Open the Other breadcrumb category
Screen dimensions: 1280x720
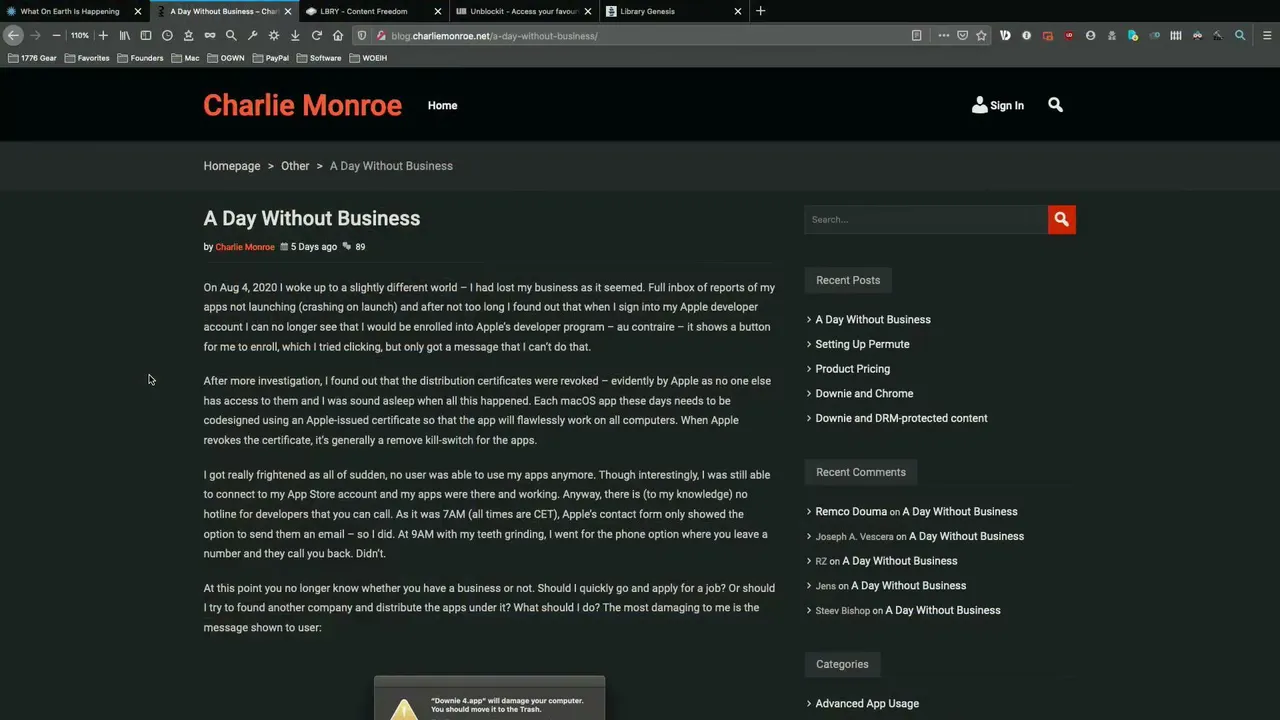(x=295, y=166)
